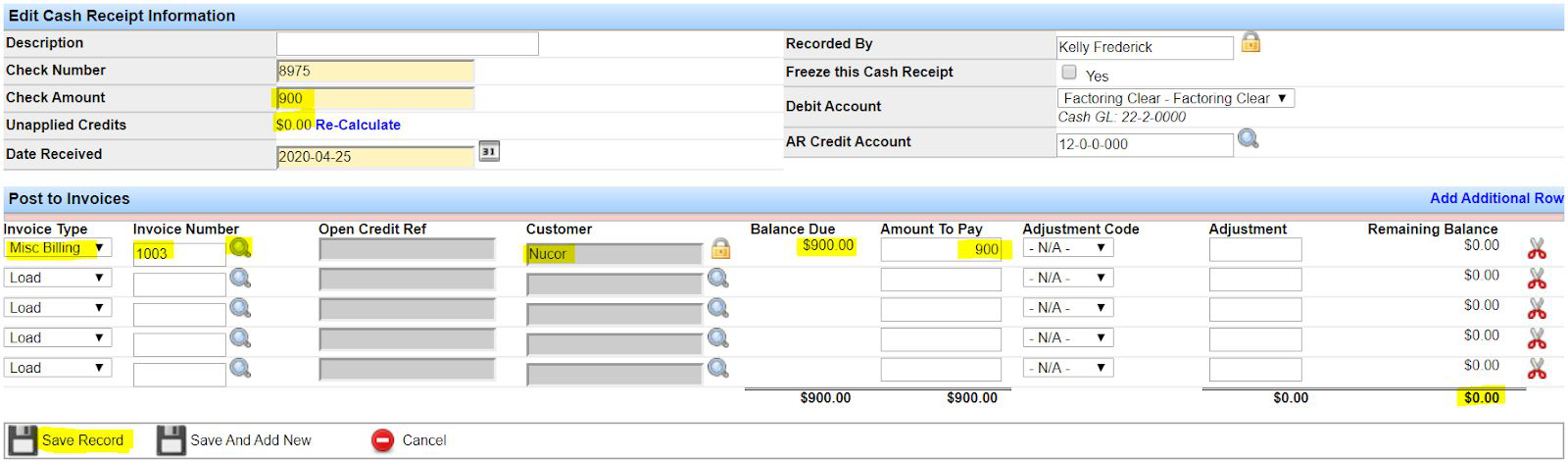
Task: Click the highlighted invoice number search magnifier
Action: coord(240,248)
